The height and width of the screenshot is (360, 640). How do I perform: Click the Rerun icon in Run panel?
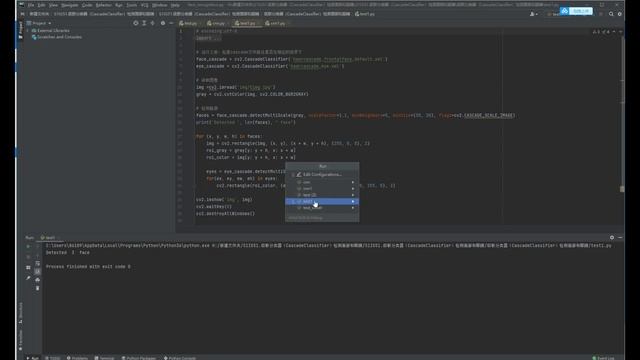click(x=28, y=246)
